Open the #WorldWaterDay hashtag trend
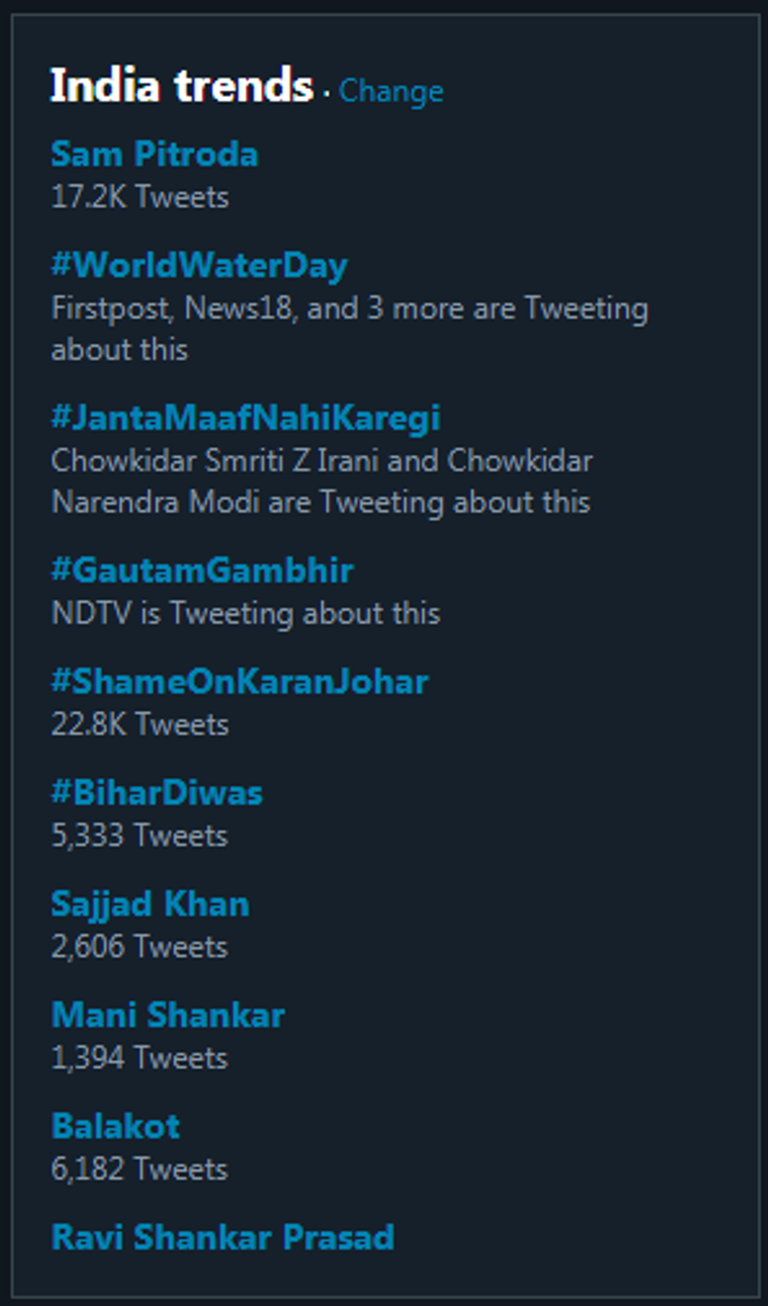The height and width of the screenshot is (1306, 768). coord(199,265)
